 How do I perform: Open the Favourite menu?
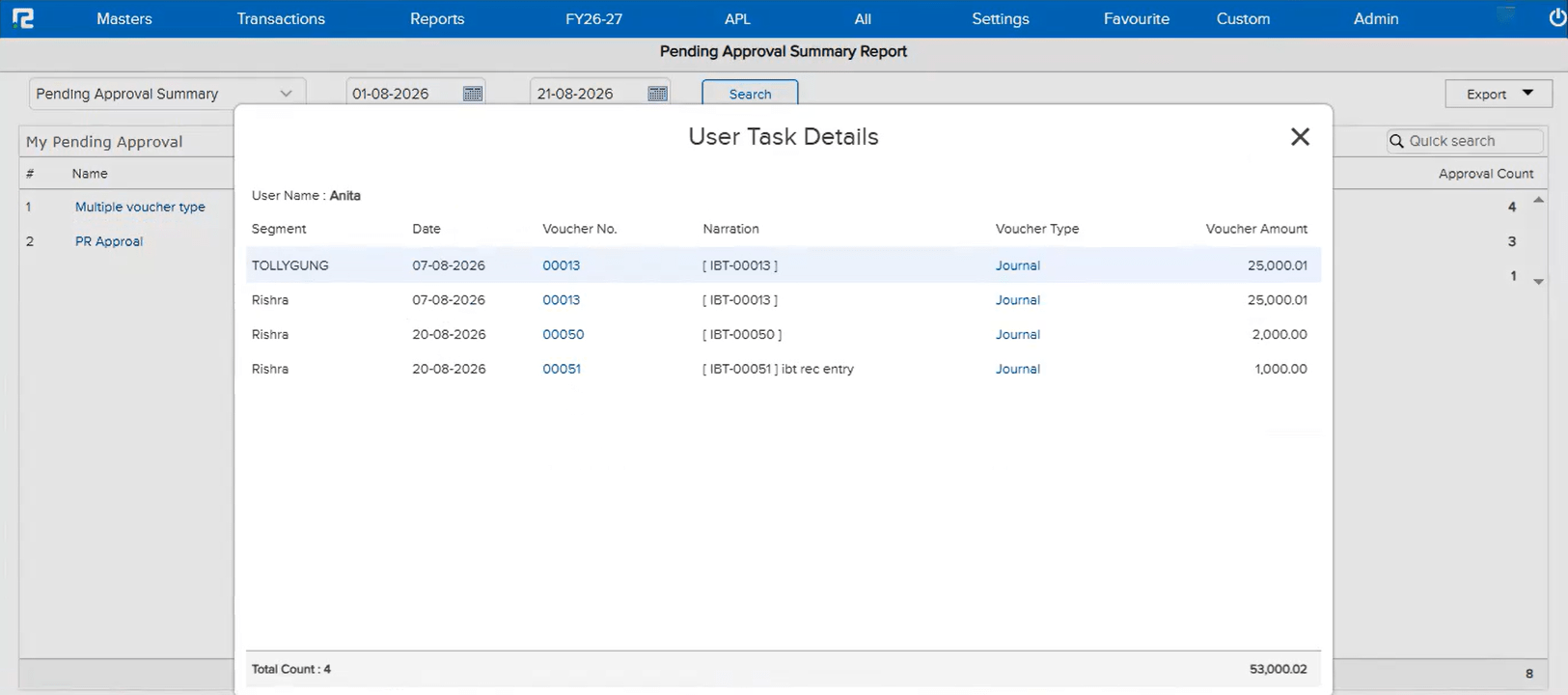pyautogui.click(x=1137, y=18)
